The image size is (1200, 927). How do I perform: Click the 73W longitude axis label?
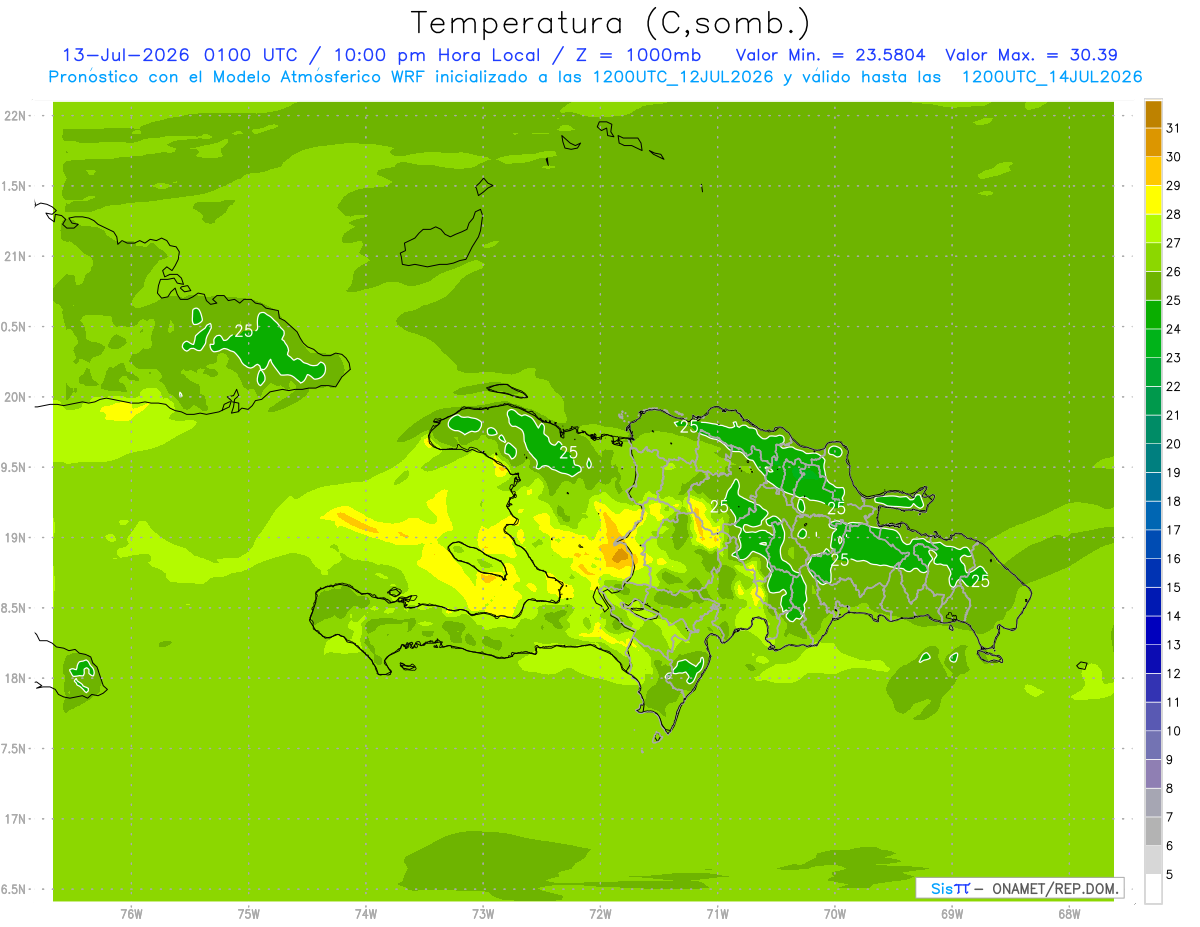pyautogui.click(x=483, y=914)
